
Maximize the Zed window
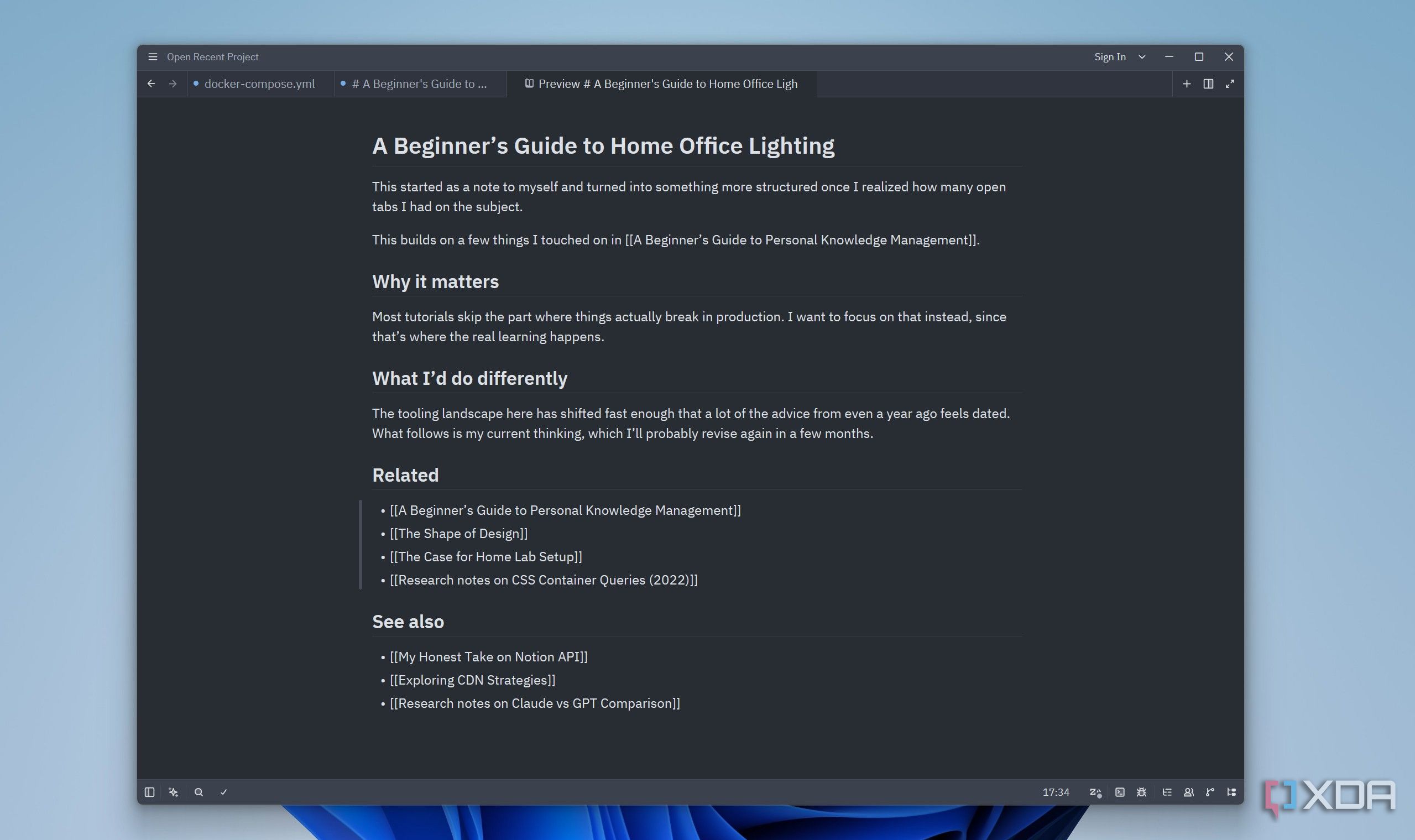pos(1199,56)
